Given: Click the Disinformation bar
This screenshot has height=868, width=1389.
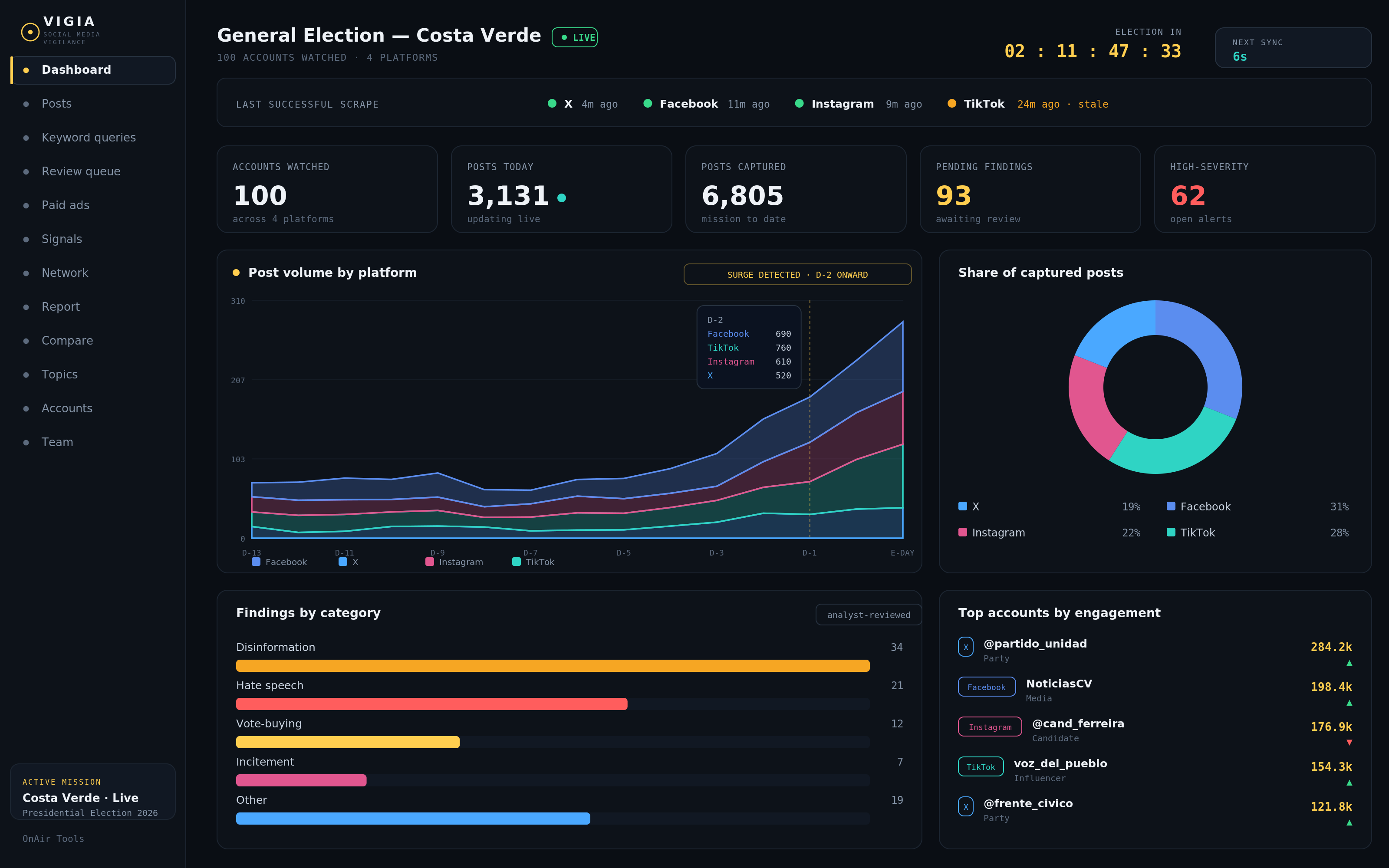Looking at the screenshot, I should pos(553,666).
